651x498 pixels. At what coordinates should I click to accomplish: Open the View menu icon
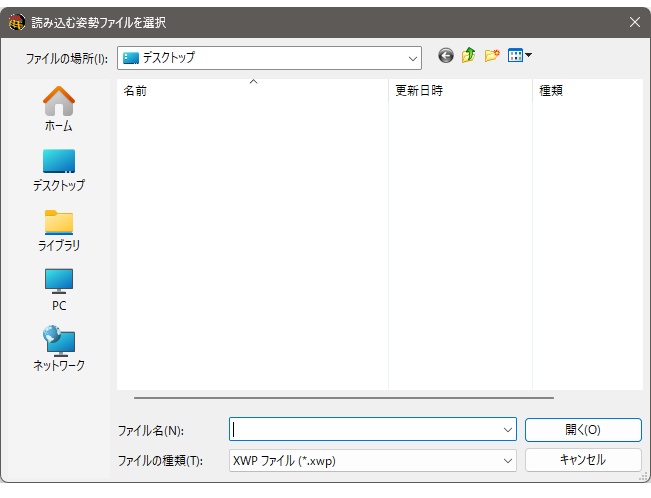[x=515, y=57]
